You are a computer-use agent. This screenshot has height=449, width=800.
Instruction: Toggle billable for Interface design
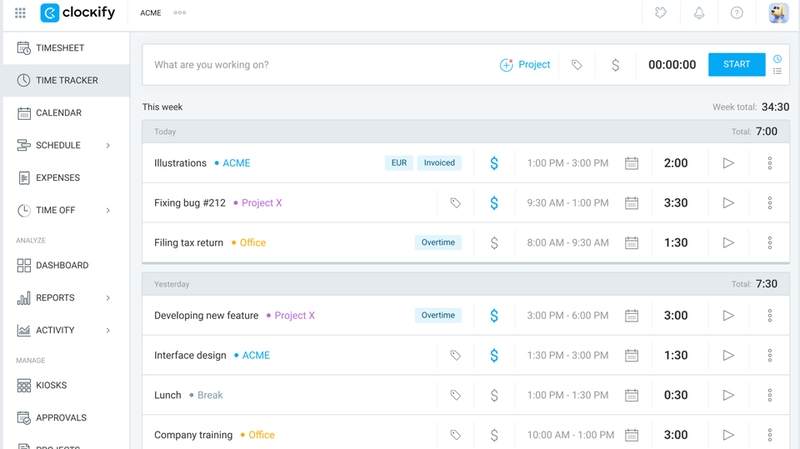click(x=494, y=356)
